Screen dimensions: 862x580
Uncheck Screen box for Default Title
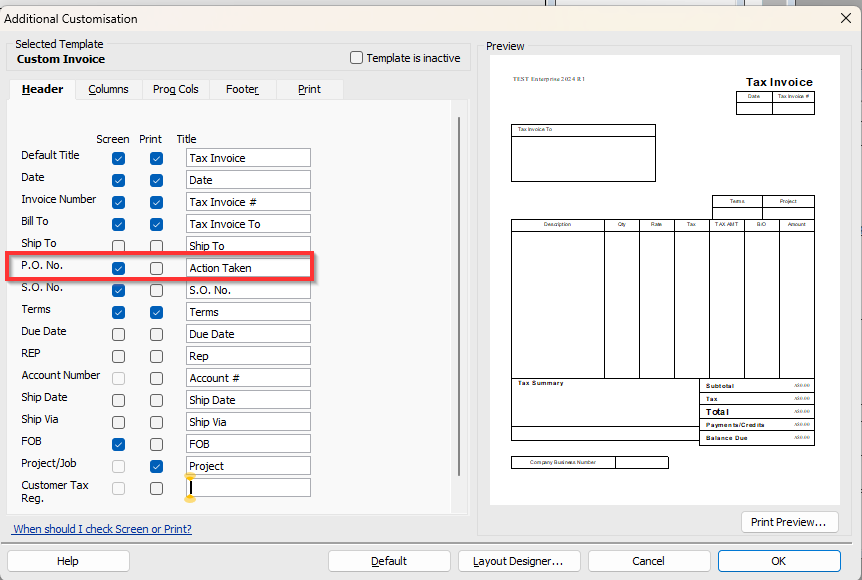pos(118,158)
